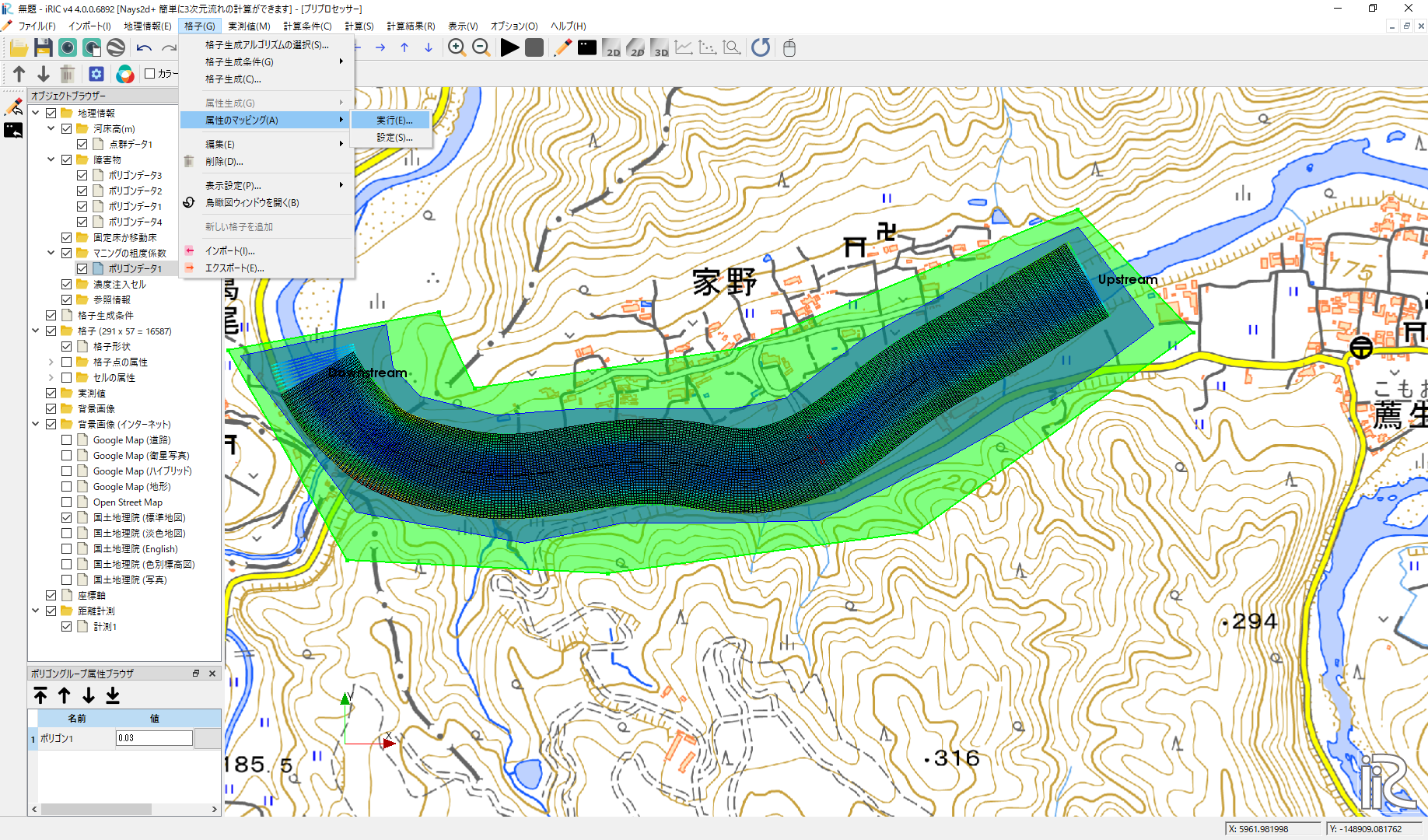
Task: Click the snapshot camera icon
Action: (x=68, y=48)
